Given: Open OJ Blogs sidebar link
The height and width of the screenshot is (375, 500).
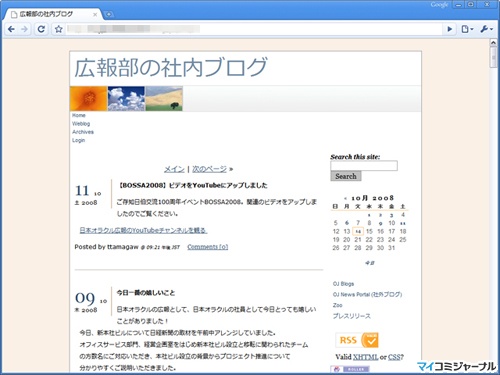Looking at the screenshot, I should coord(343,284).
